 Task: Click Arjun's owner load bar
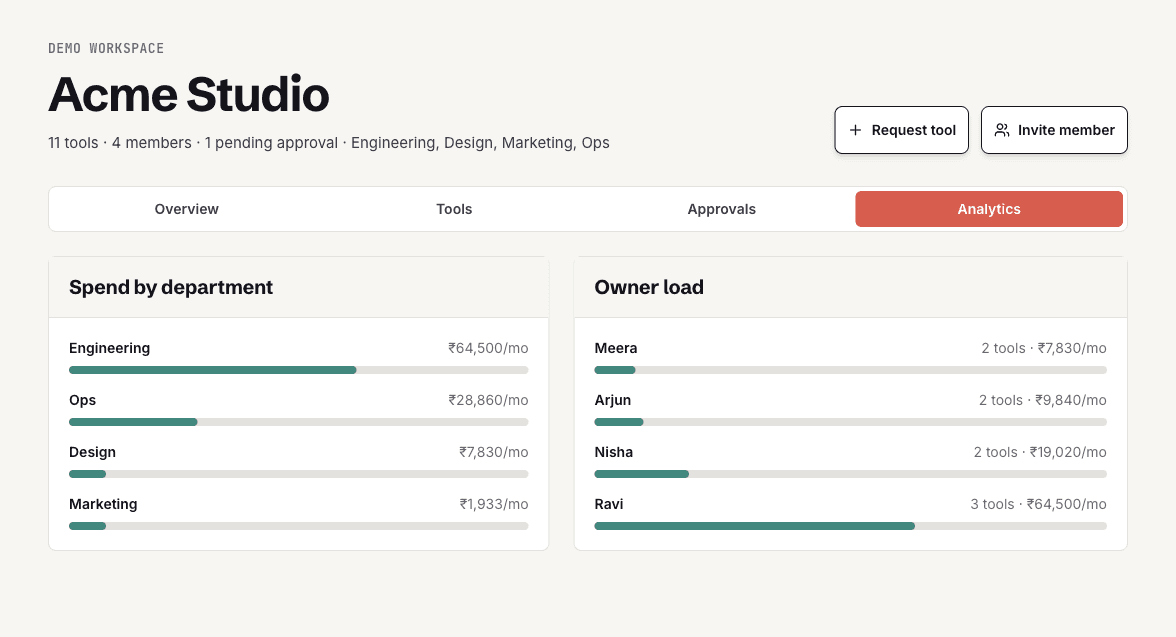click(x=850, y=422)
